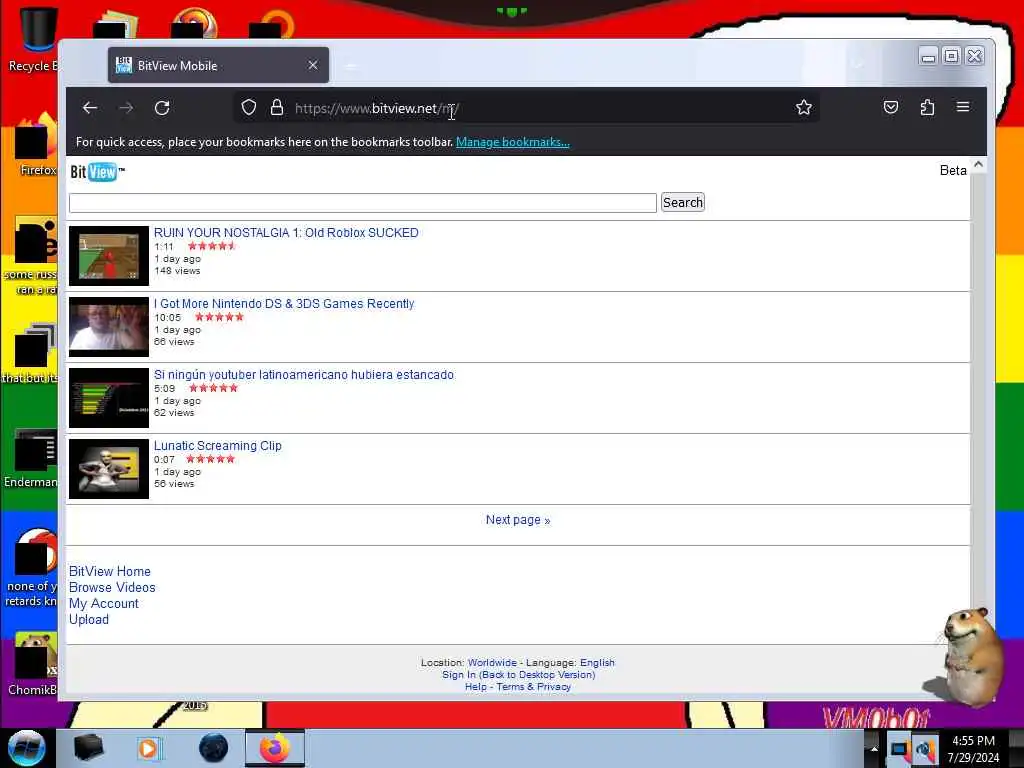Viewport: 1024px width, 768px height.
Task: Focus the BitView search text field
Action: pos(362,202)
